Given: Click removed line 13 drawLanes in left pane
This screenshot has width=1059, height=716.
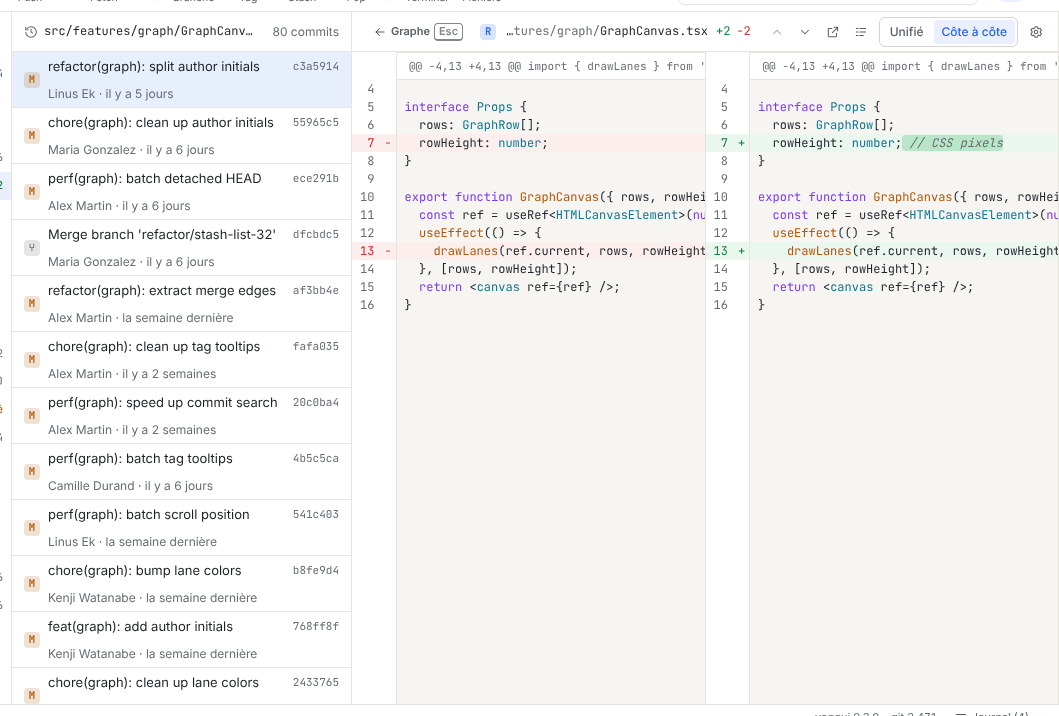Looking at the screenshot, I should (528, 251).
